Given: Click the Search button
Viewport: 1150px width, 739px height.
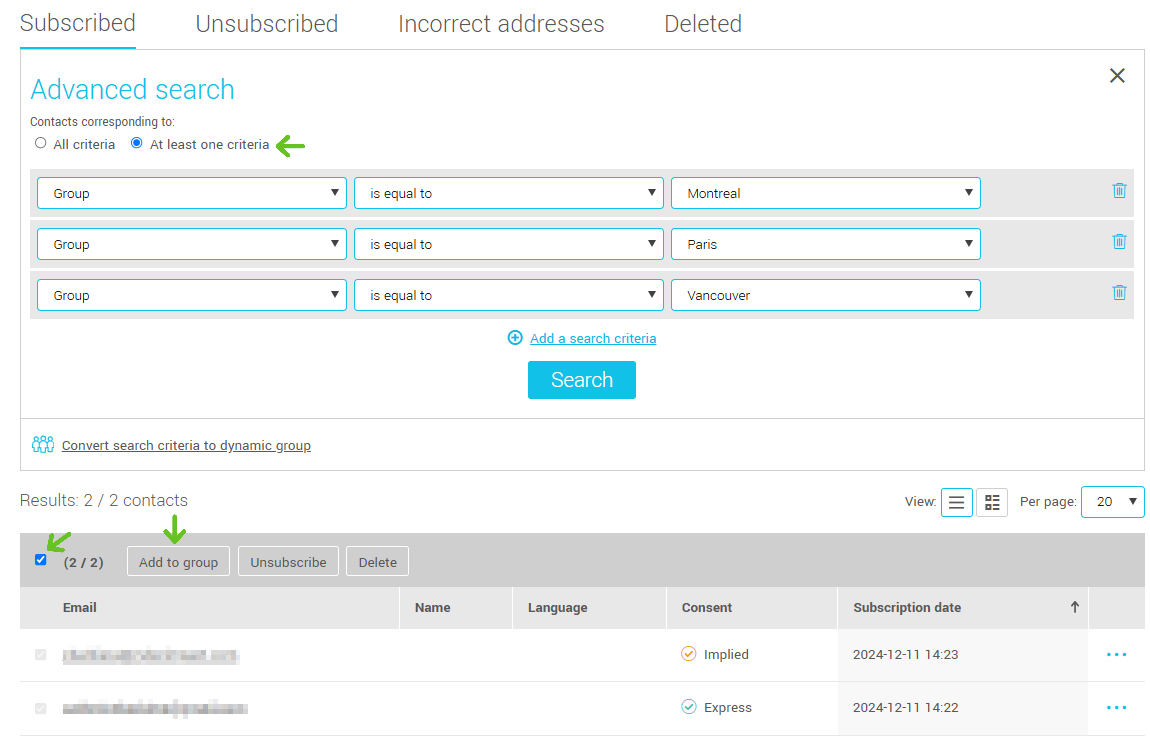Looking at the screenshot, I should (x=582, y=380).
